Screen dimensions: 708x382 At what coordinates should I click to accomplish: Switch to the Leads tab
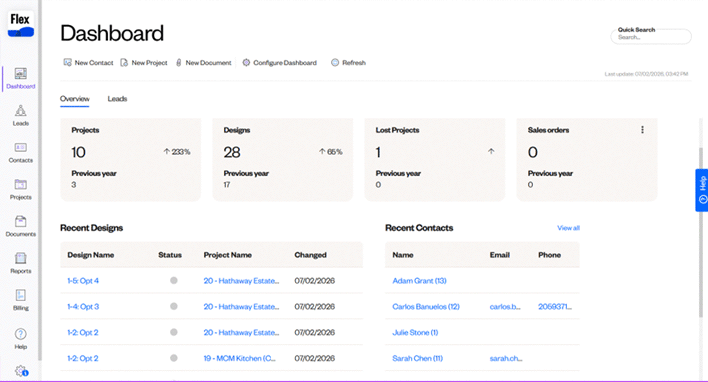point(117,99)
